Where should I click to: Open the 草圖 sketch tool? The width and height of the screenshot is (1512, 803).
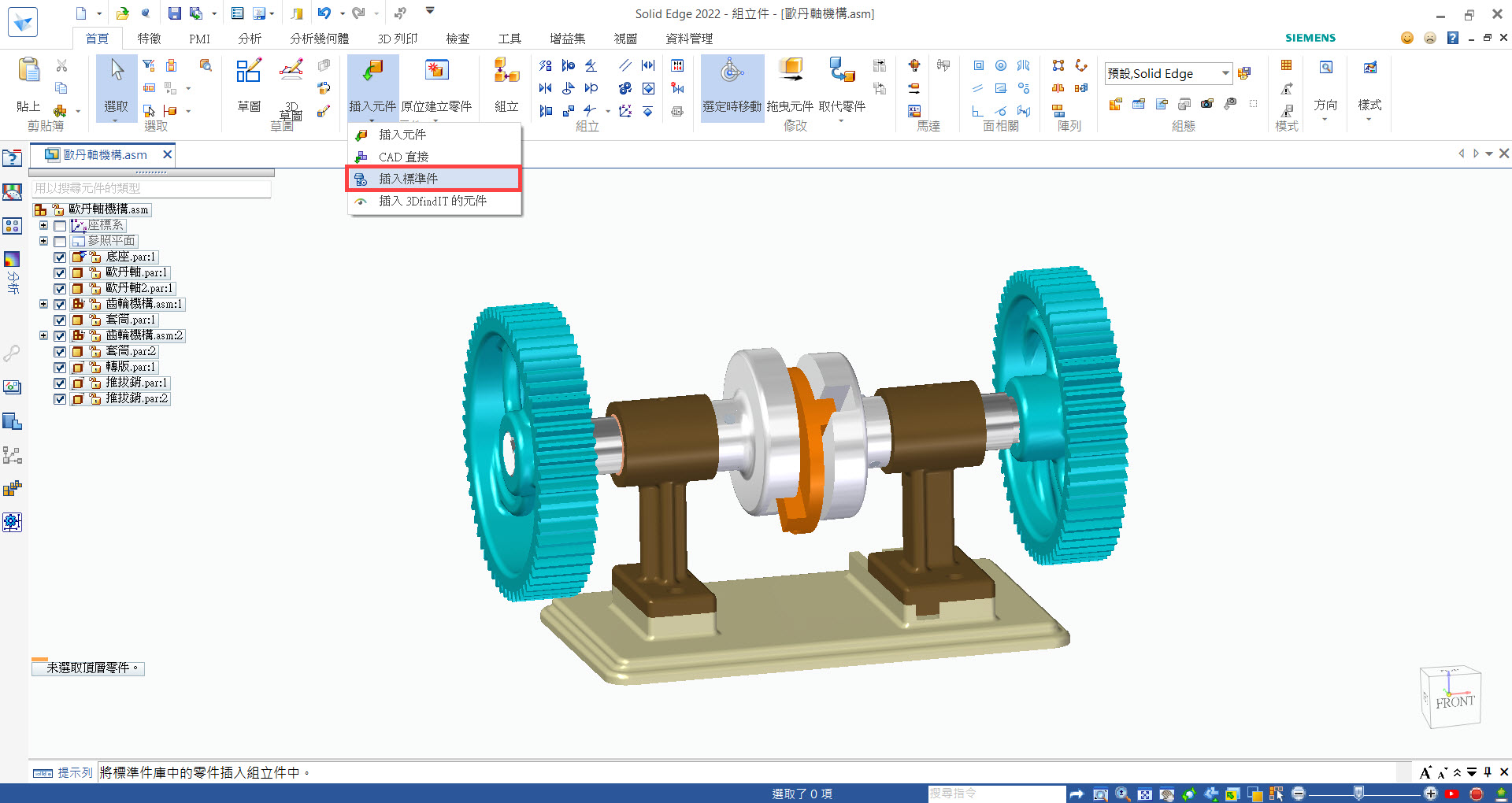pyautogui.click(x=249, y=71)
